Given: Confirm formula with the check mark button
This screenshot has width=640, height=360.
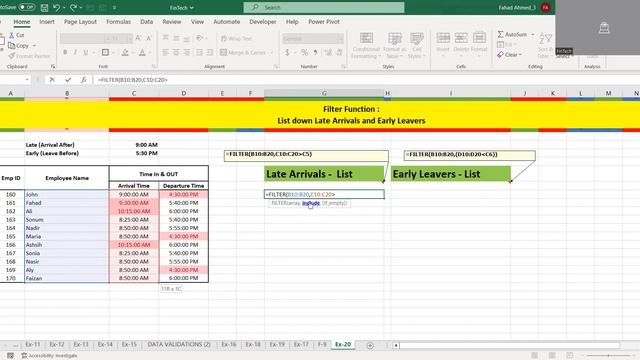Looking at the screenshot, I should click(x=68, y=80).
